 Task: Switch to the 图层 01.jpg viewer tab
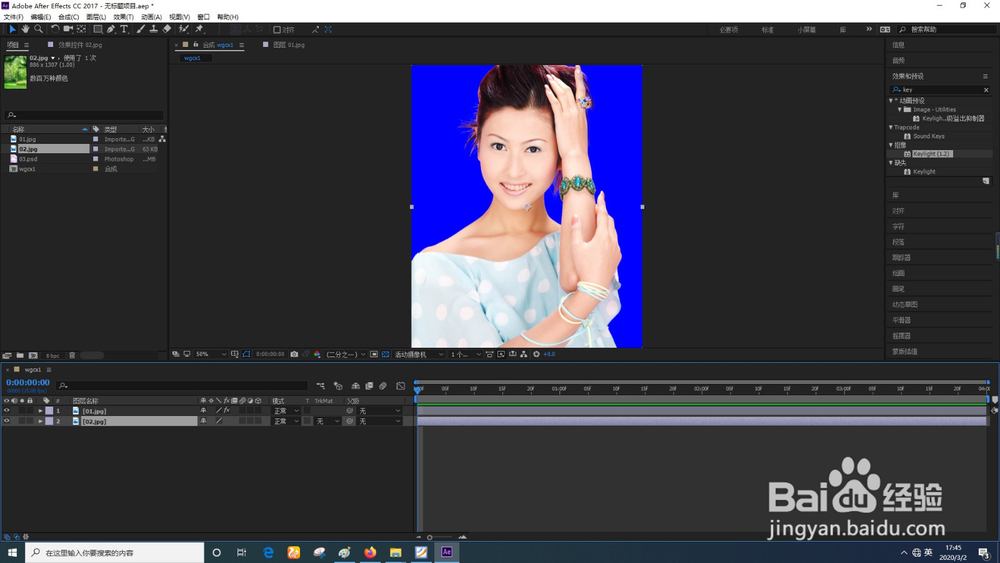(288, 45)
